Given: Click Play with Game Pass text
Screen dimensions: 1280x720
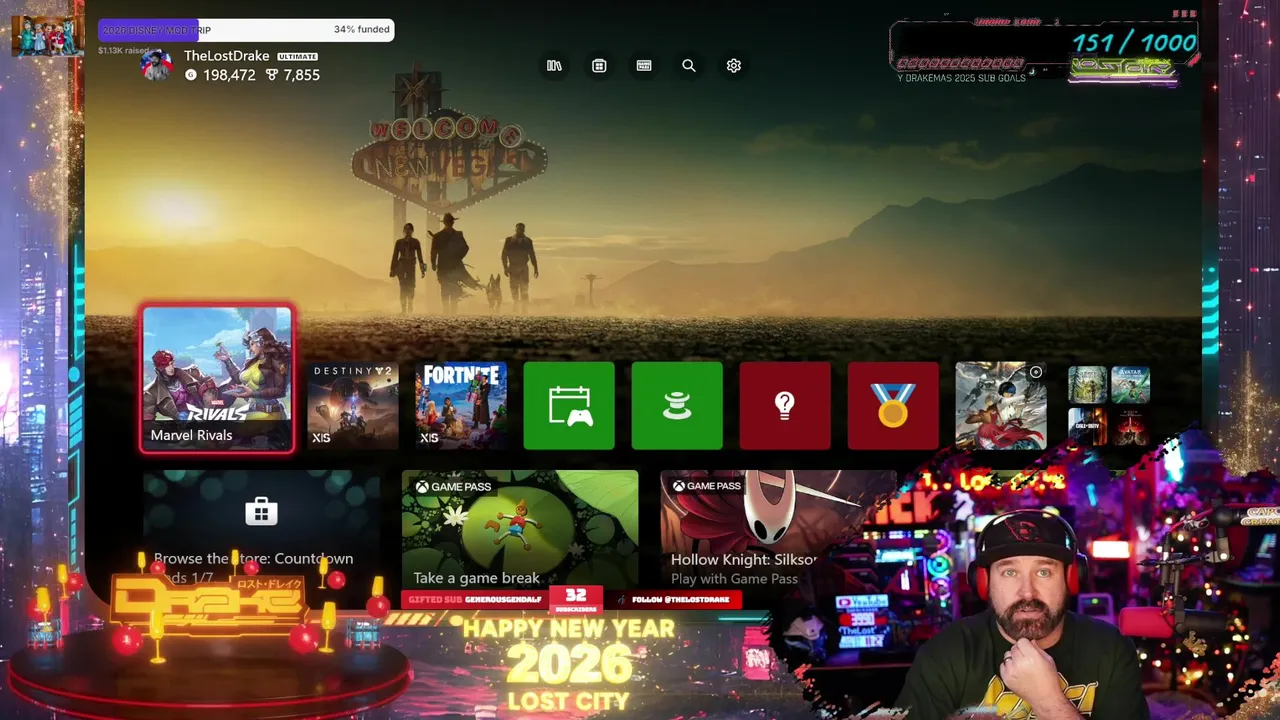Looking at the screenshot, I should click(734, 579).
